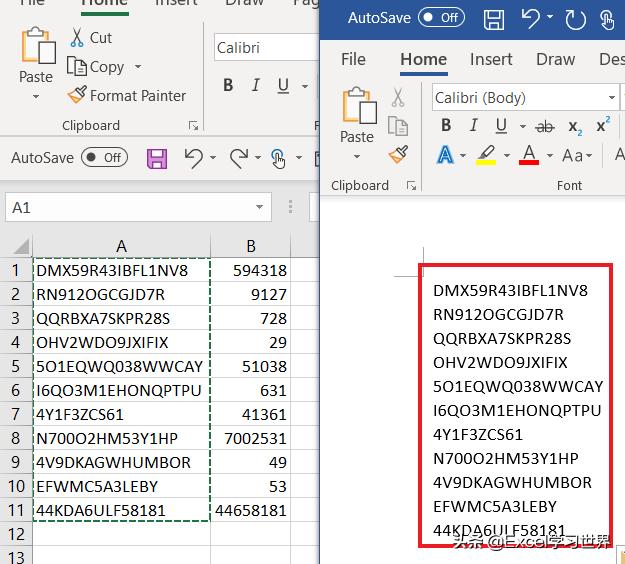Open the Calibri (Body) font dropdown in Word
Screen dimensions: 625x564
612,98
